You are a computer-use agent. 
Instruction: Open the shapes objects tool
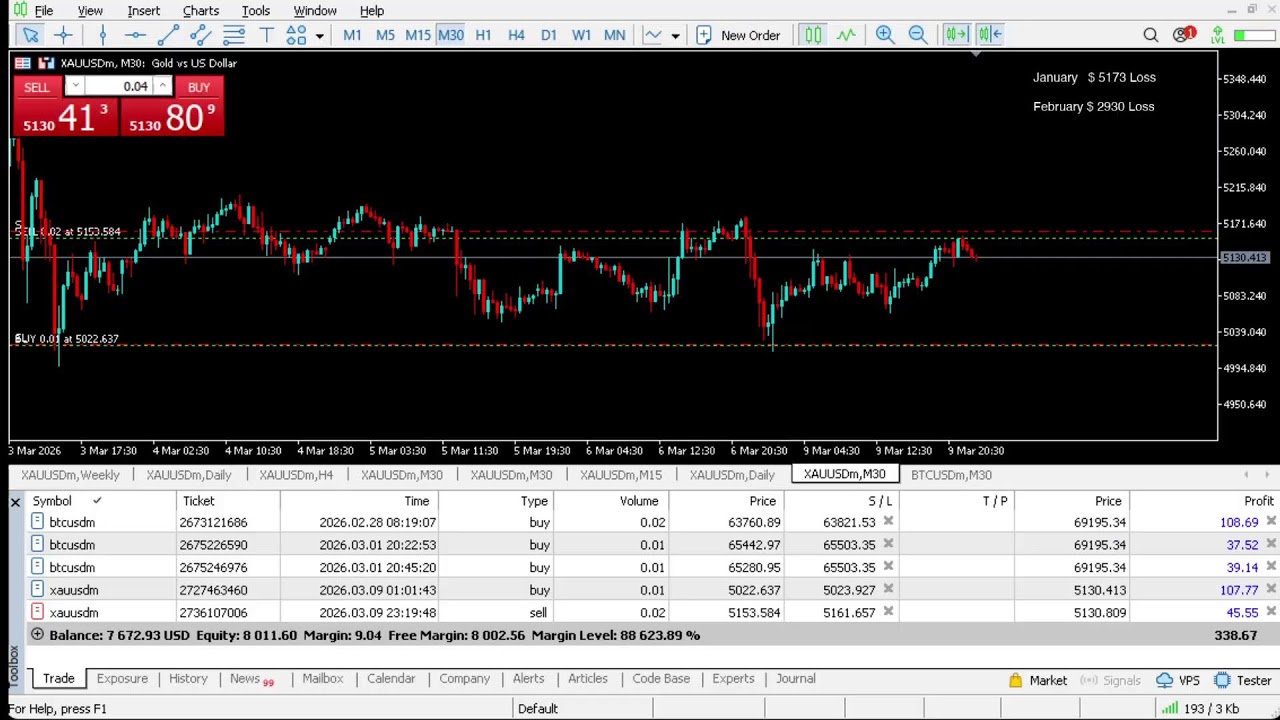(x=296, y=35)
